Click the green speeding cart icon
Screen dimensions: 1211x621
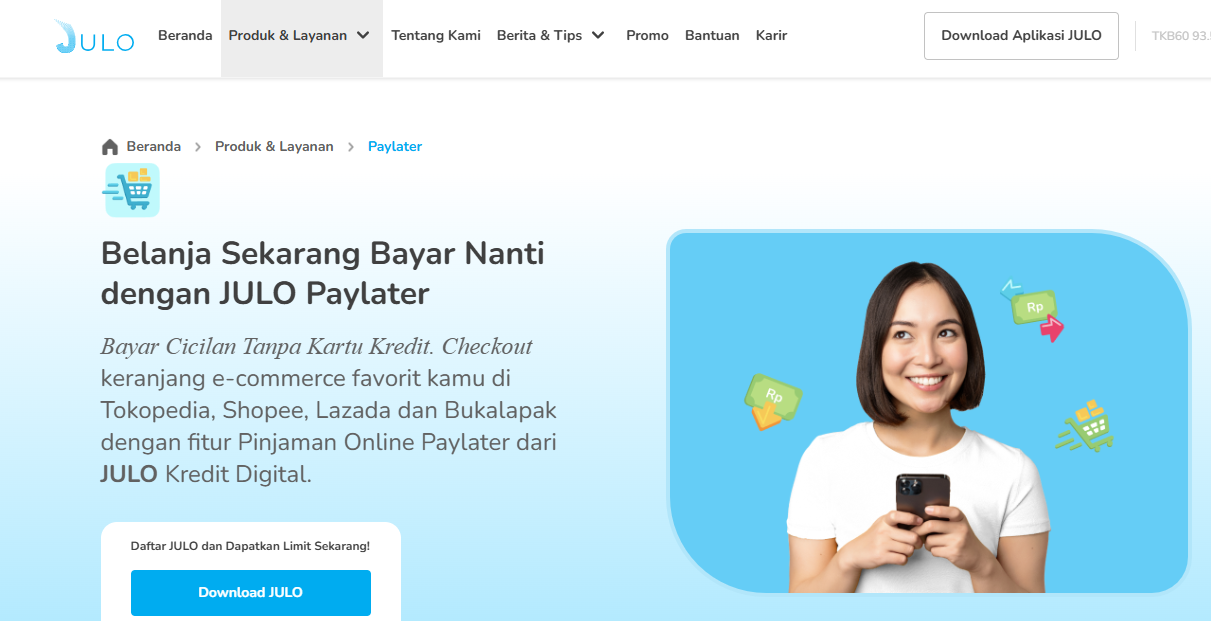(1085, 427)
